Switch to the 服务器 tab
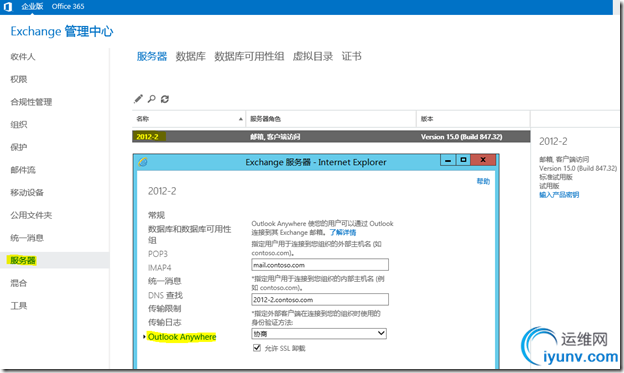624x373 pixels. click(x=152, y=57)
